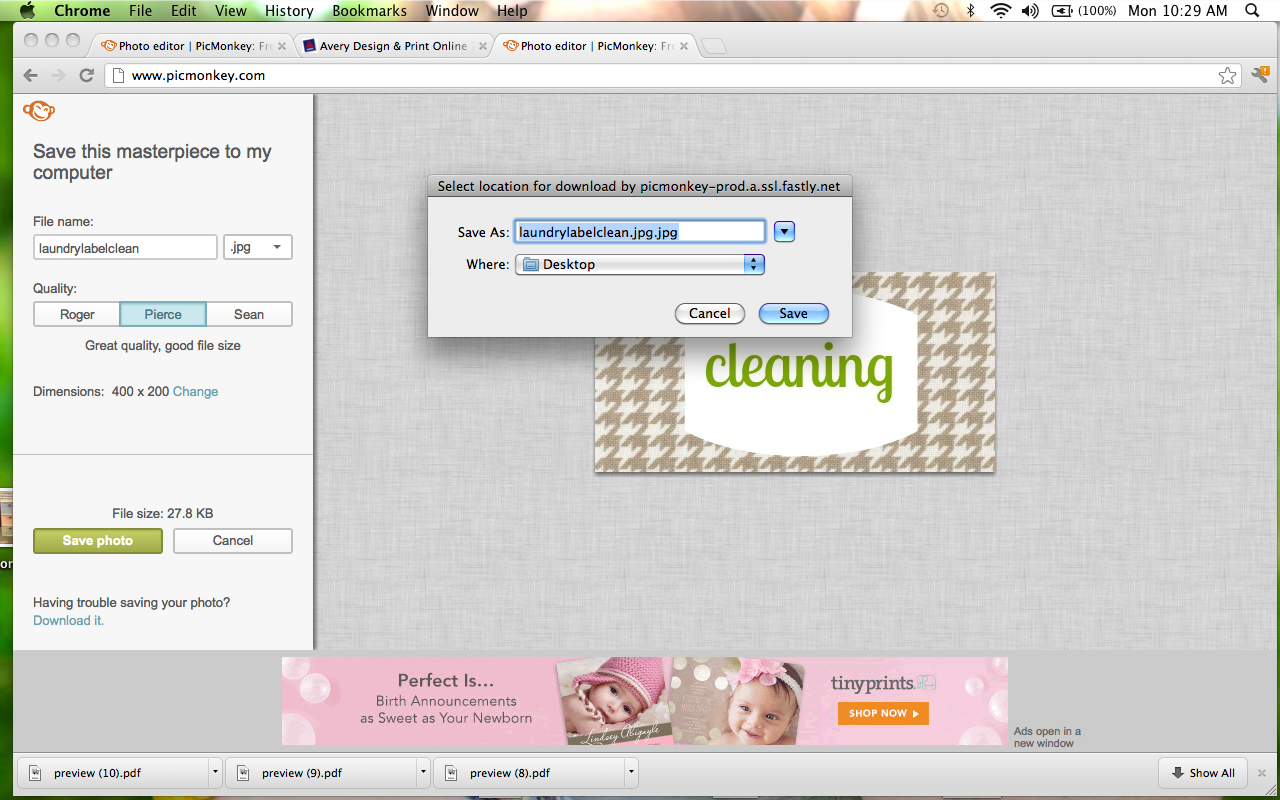This screenshot has width=1280, height=800.
Task: Click the volume icon in the menu bar
Action: click(x=1030, y=11)
